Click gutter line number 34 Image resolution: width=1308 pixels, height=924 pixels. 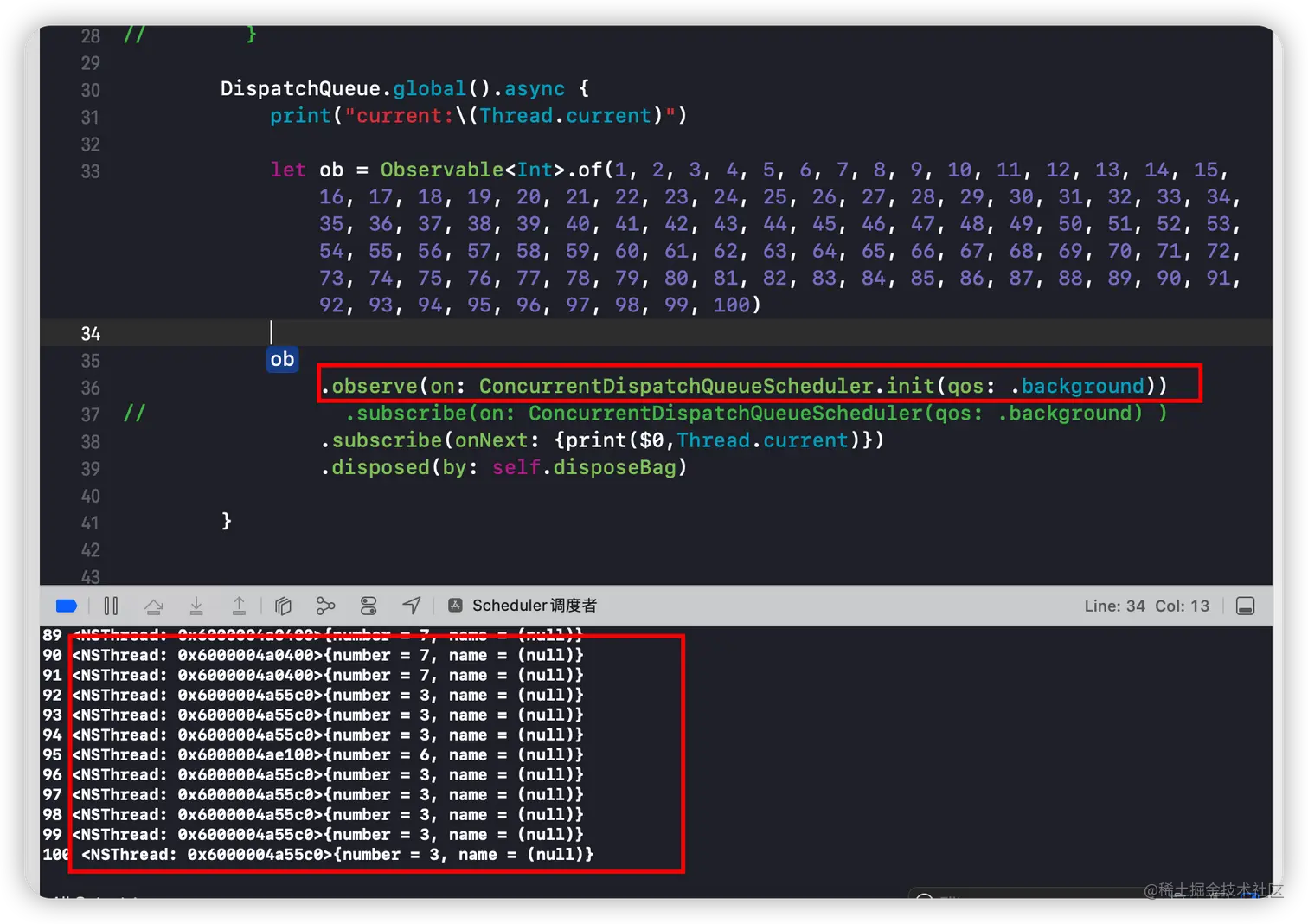[90, 334]
